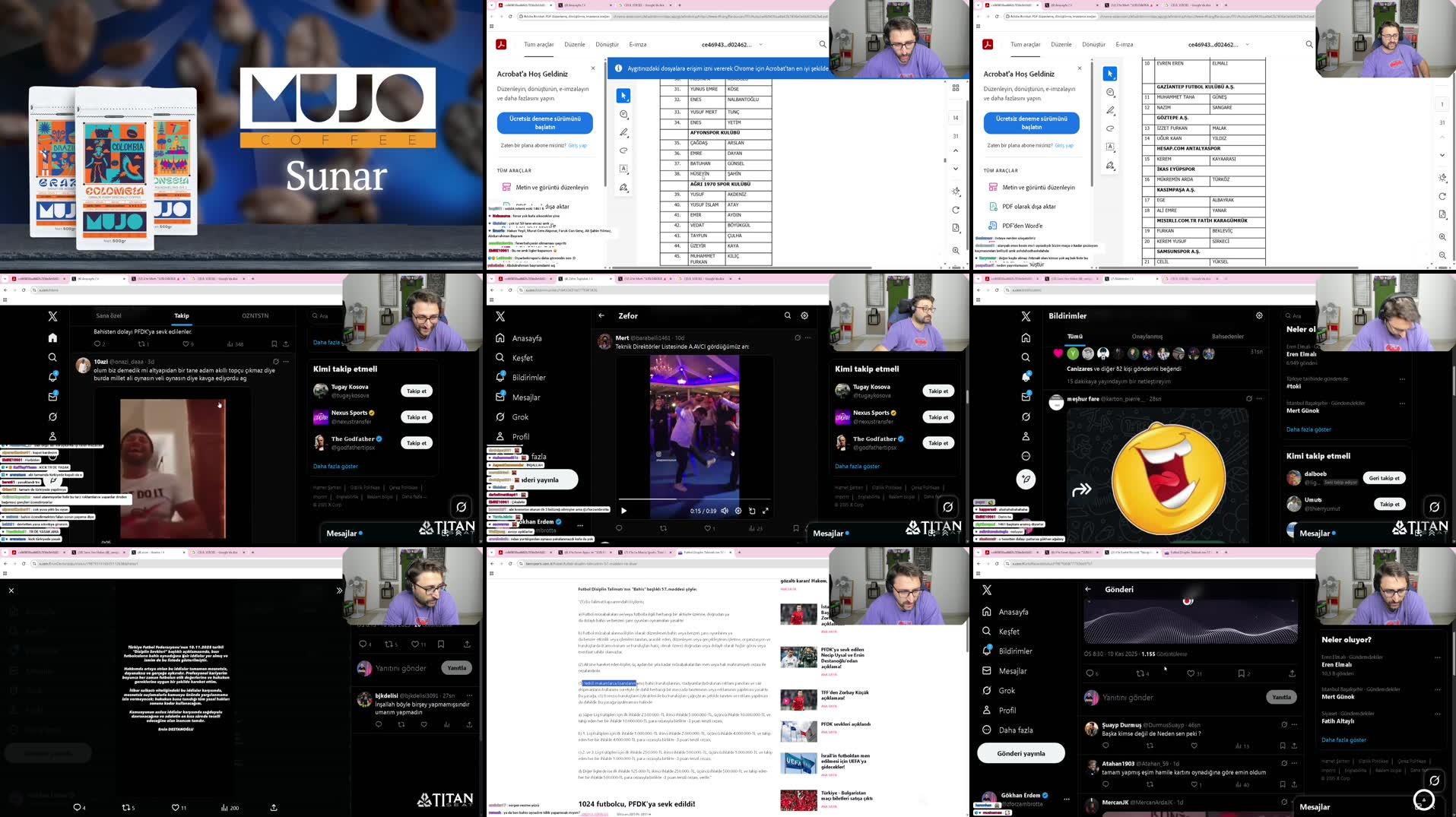This screenshot has width=1456, height=817.
Task: Select the arrow Selection tool in Acrobat's toolbar
Action: (1110, 74)
